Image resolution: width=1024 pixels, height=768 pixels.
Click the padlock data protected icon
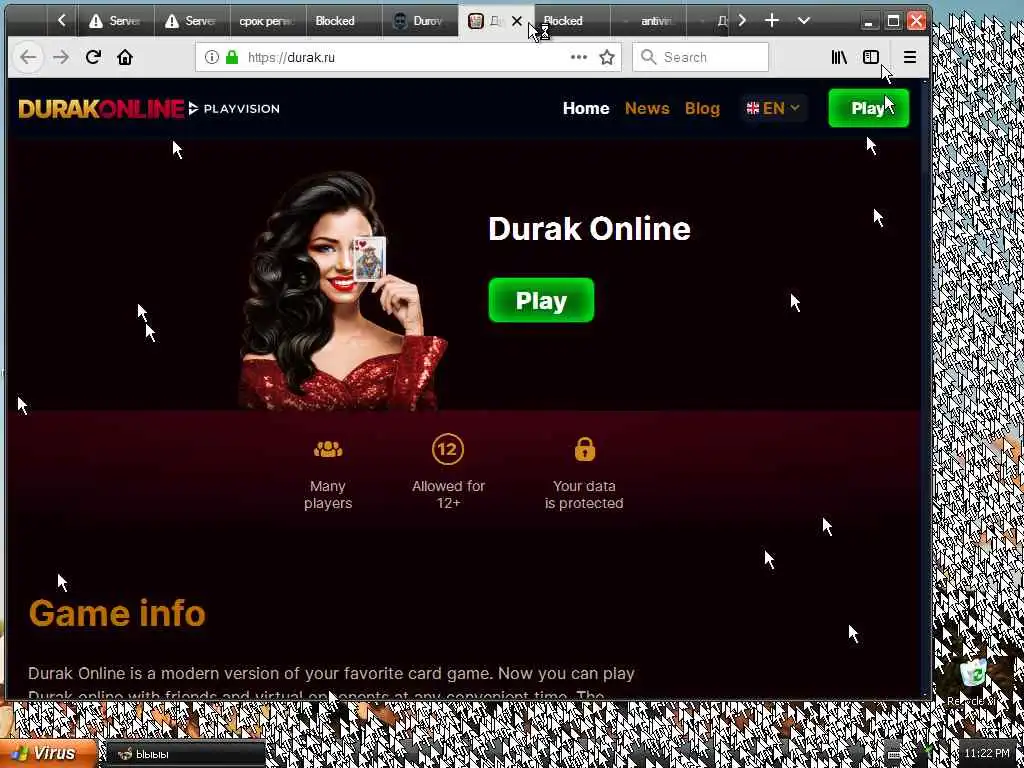pos(584,449)
